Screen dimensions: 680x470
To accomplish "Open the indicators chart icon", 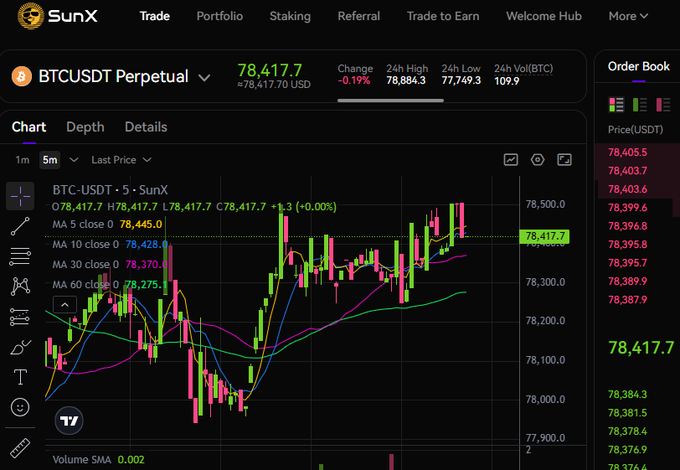I will click(511, 160).
